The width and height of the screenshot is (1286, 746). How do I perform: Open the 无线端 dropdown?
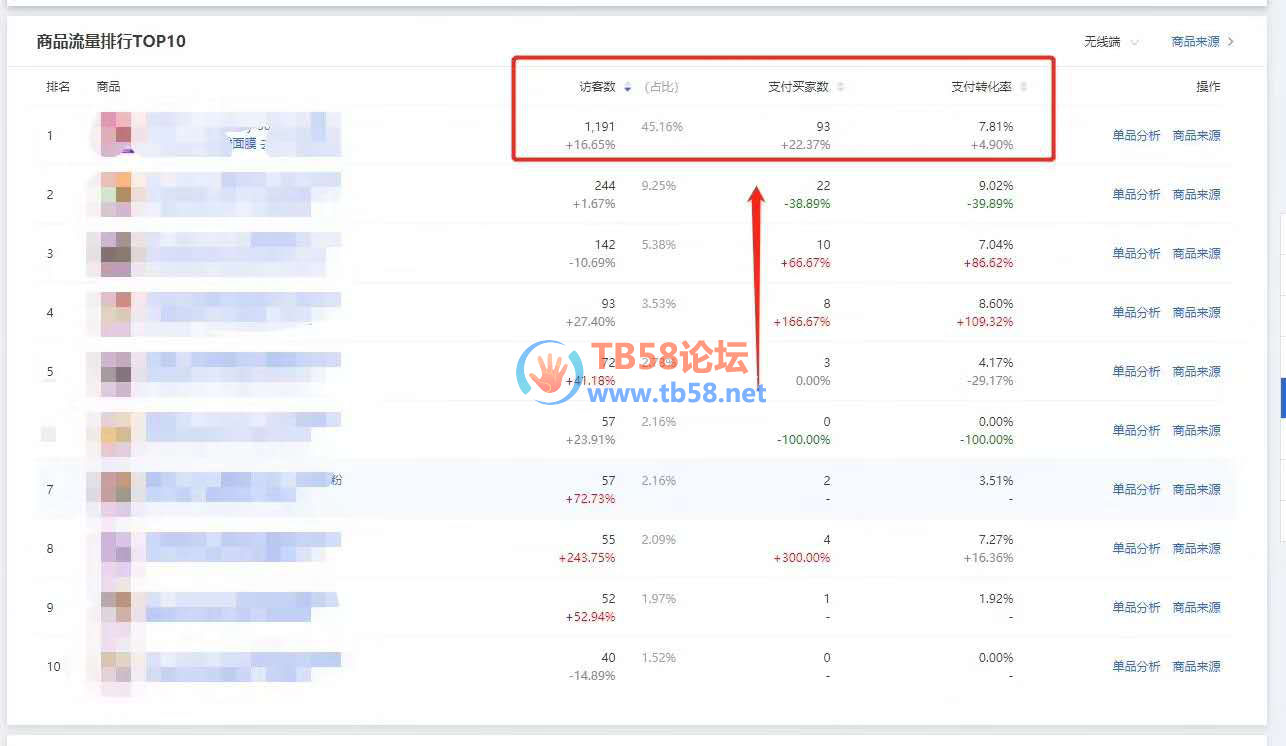pos(1110,42)
